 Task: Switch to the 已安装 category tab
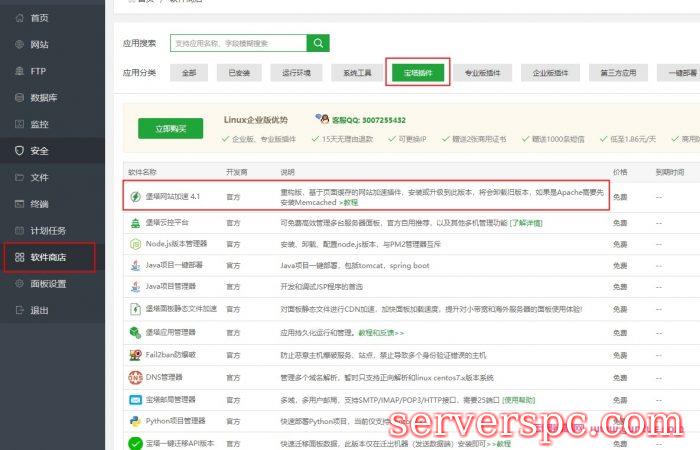pyautogui.click(x=239, y=73)
